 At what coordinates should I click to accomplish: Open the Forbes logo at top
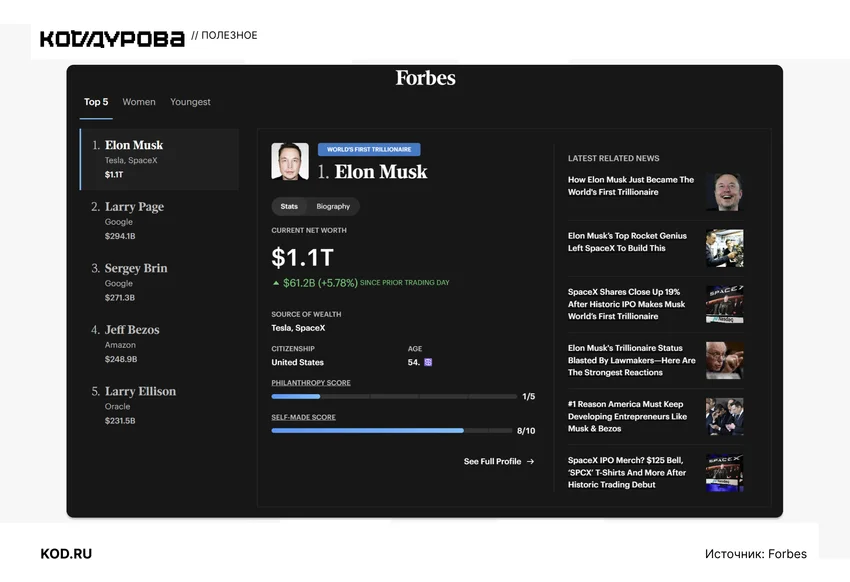pyautogui.click(x=425, y=78)
